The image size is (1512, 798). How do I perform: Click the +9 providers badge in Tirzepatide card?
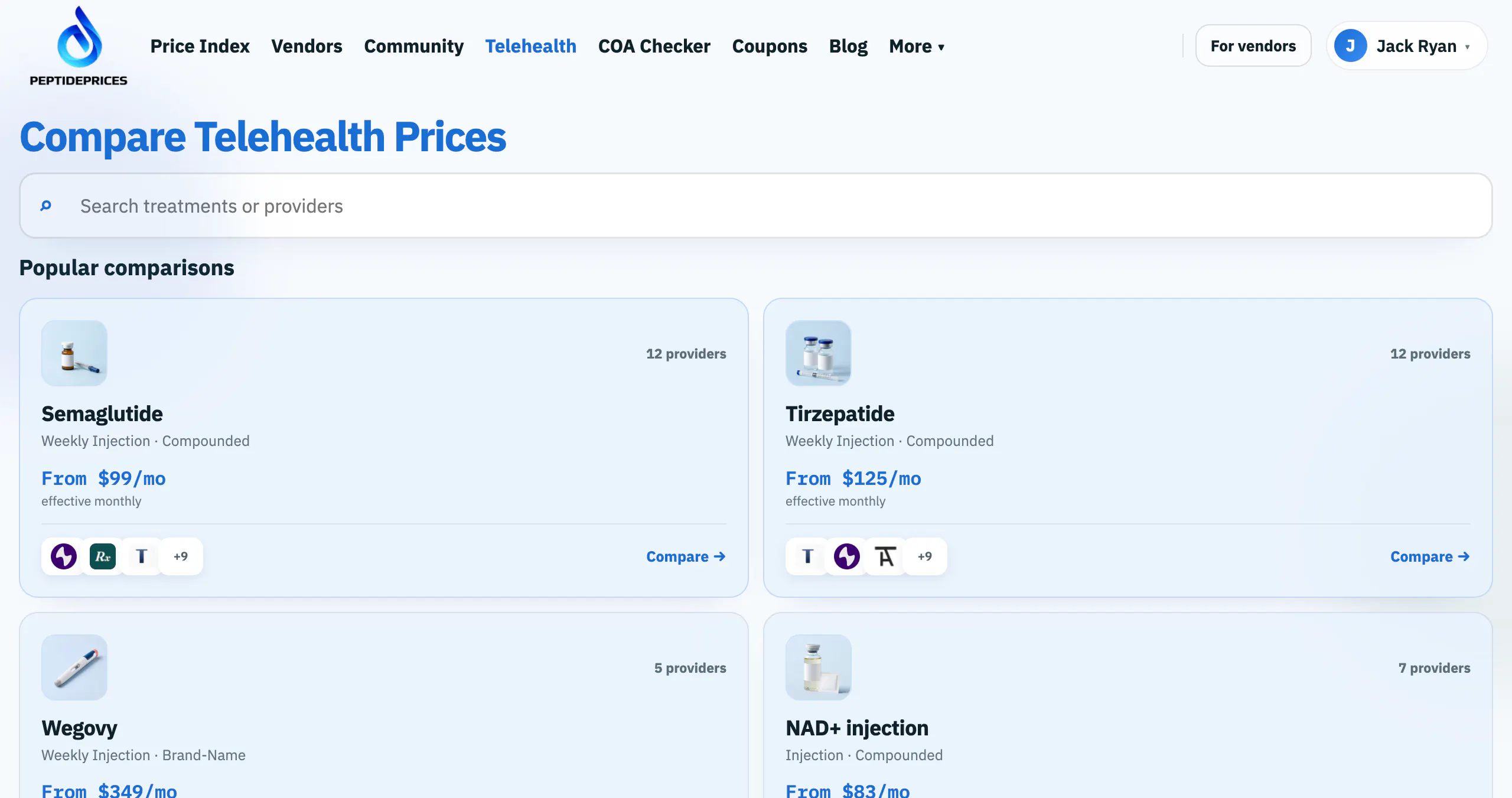point(925,556)
